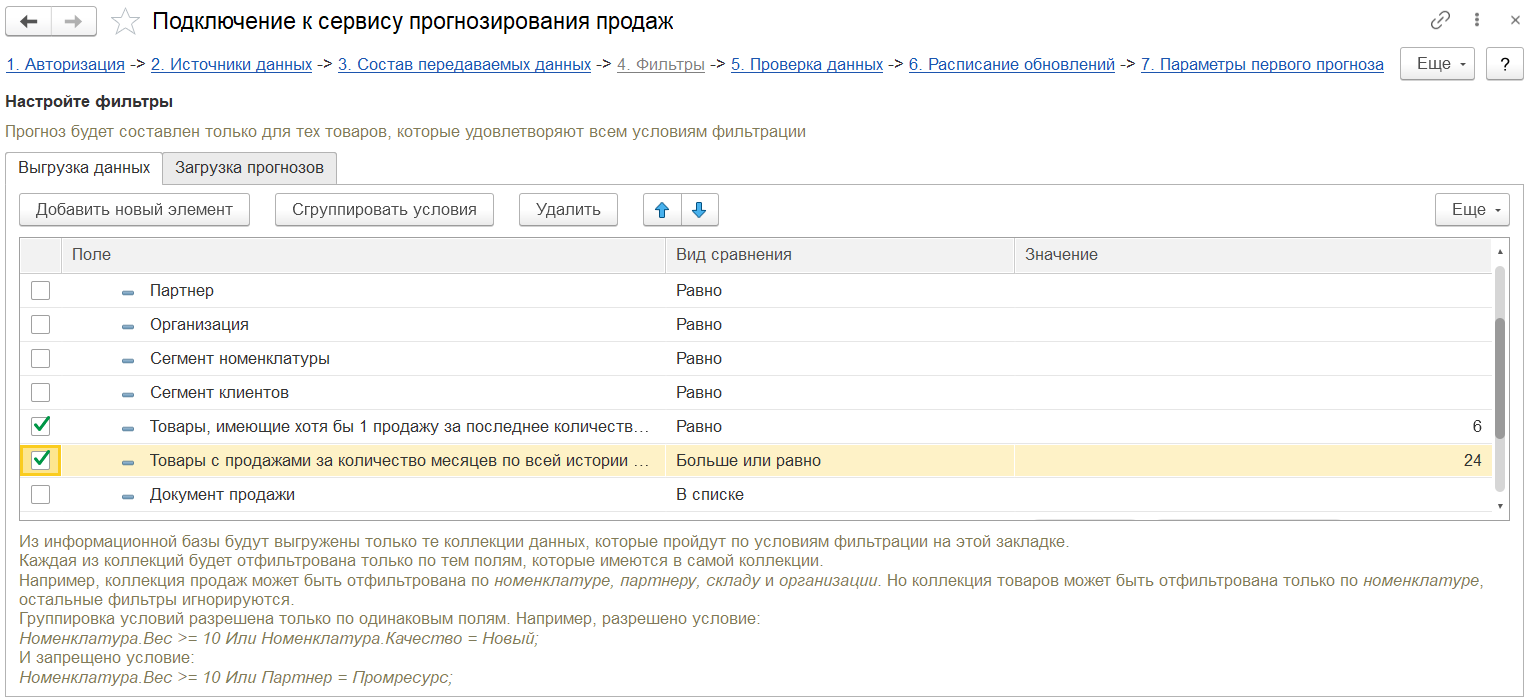Switch to the Загрузка прогнозов tab
Viewport: 1524px width, 698px height.
(x=249, y=168)
